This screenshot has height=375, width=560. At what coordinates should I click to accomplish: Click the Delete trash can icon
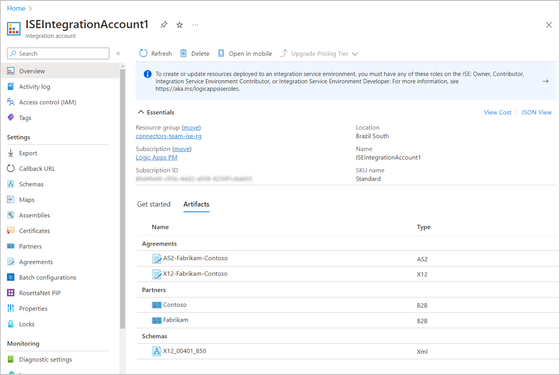pyautogui.click(x=183, y=53)
